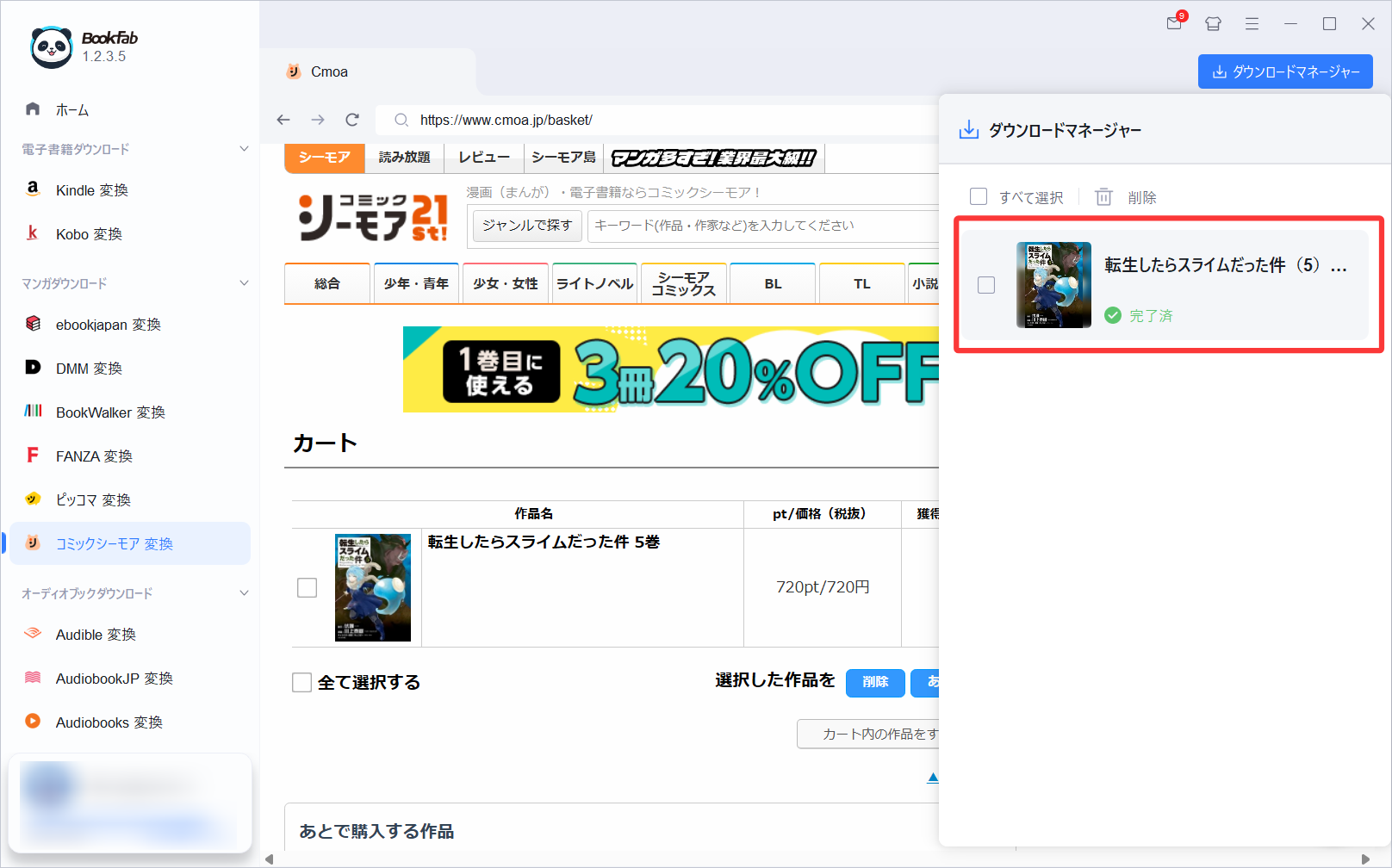Open the ライトノベル category tab
The height and width of the screenshot is (868, 1392).
coord(594,283)
